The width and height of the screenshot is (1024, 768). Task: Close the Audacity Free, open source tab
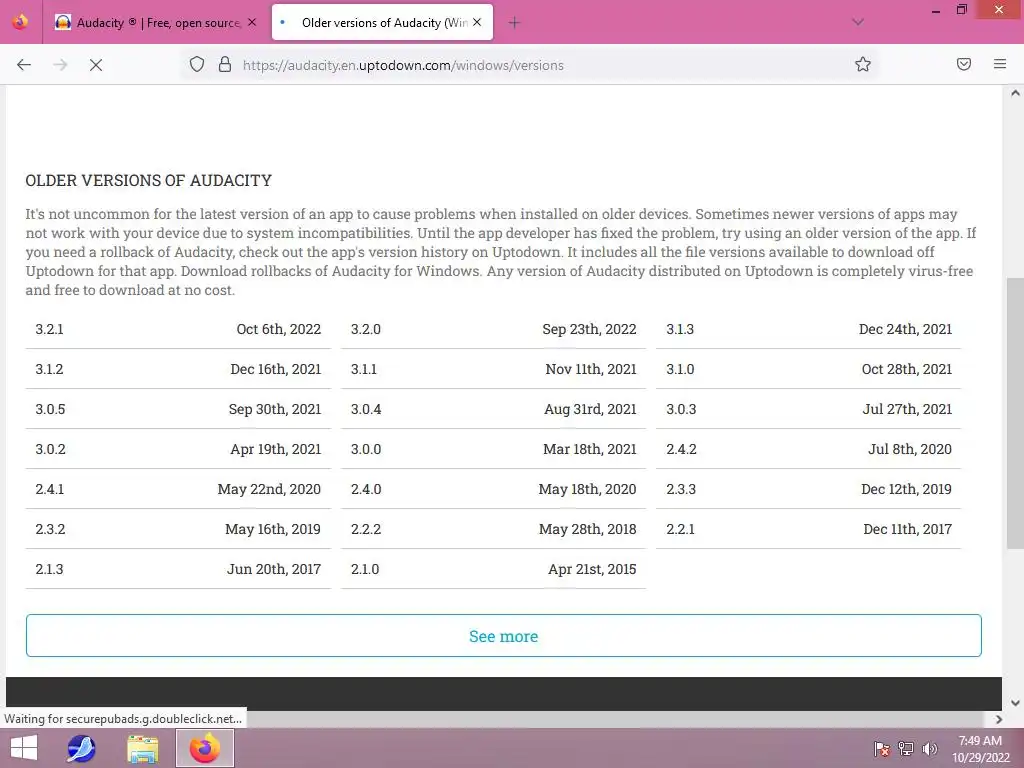(252, 22)
